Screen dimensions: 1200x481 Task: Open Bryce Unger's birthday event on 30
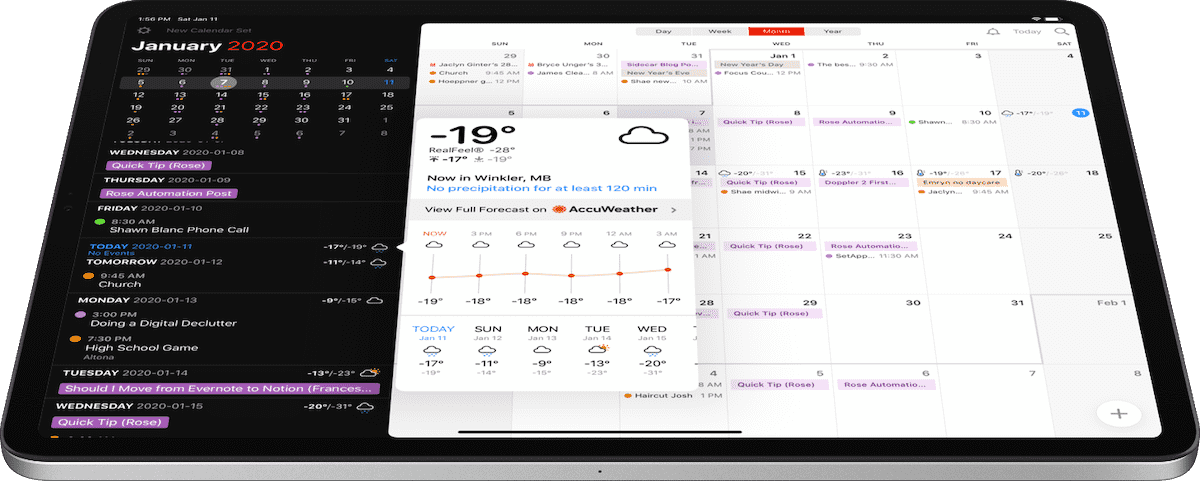click(566, 64)
